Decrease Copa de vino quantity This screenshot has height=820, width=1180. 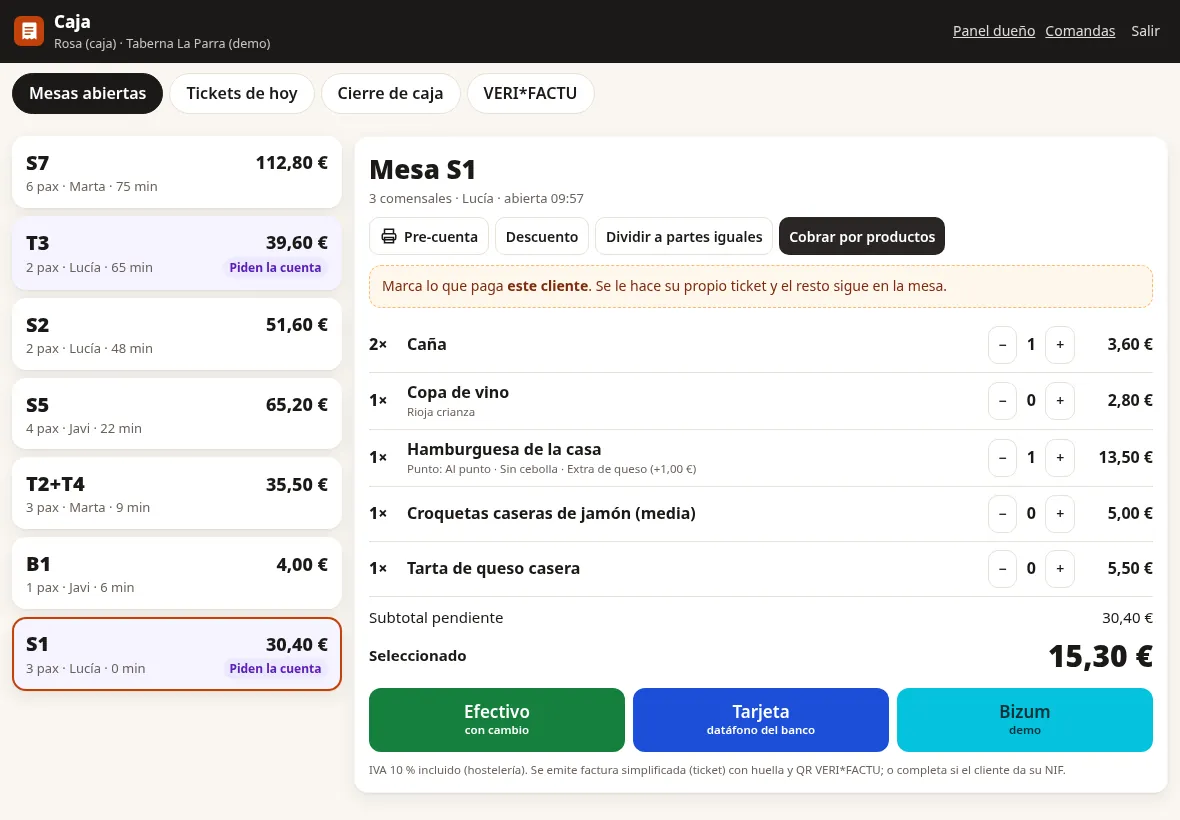click(x=1002, y=400)
